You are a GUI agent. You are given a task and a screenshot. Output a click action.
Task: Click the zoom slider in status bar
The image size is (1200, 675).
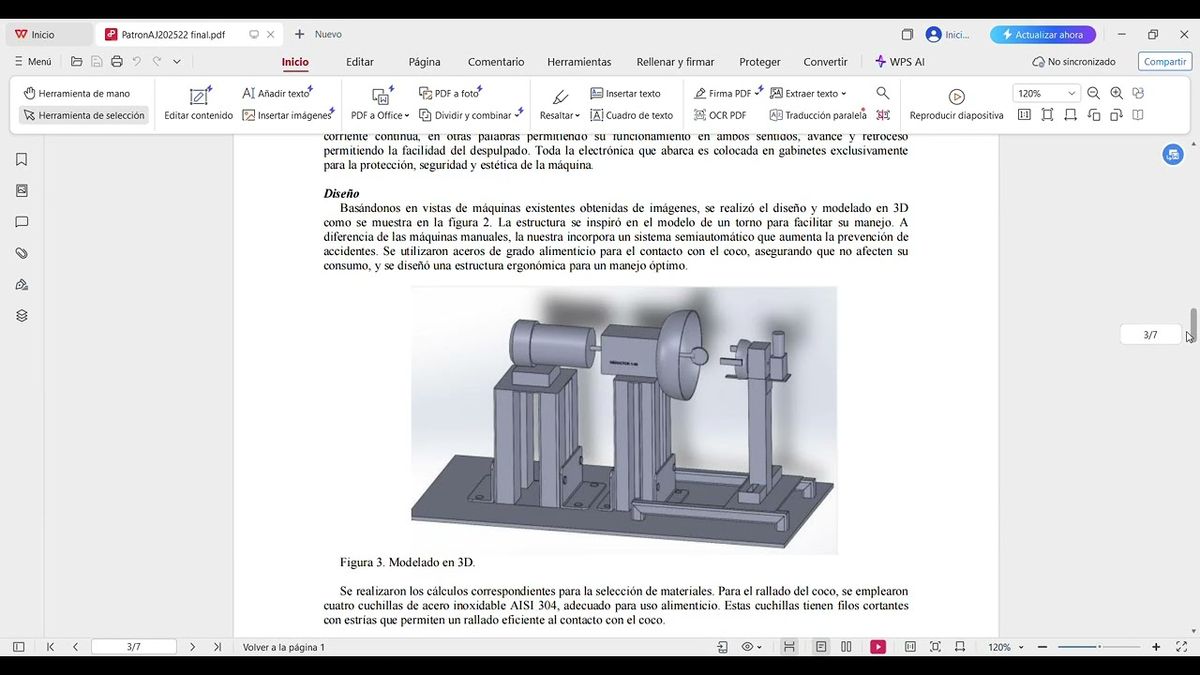(x=1099, y=647)
